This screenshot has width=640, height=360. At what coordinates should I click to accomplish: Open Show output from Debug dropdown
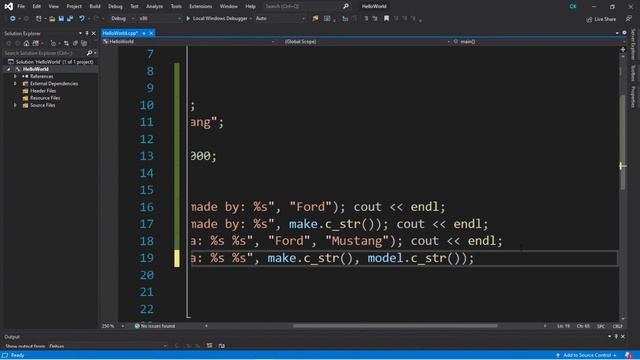pos(108,346)
